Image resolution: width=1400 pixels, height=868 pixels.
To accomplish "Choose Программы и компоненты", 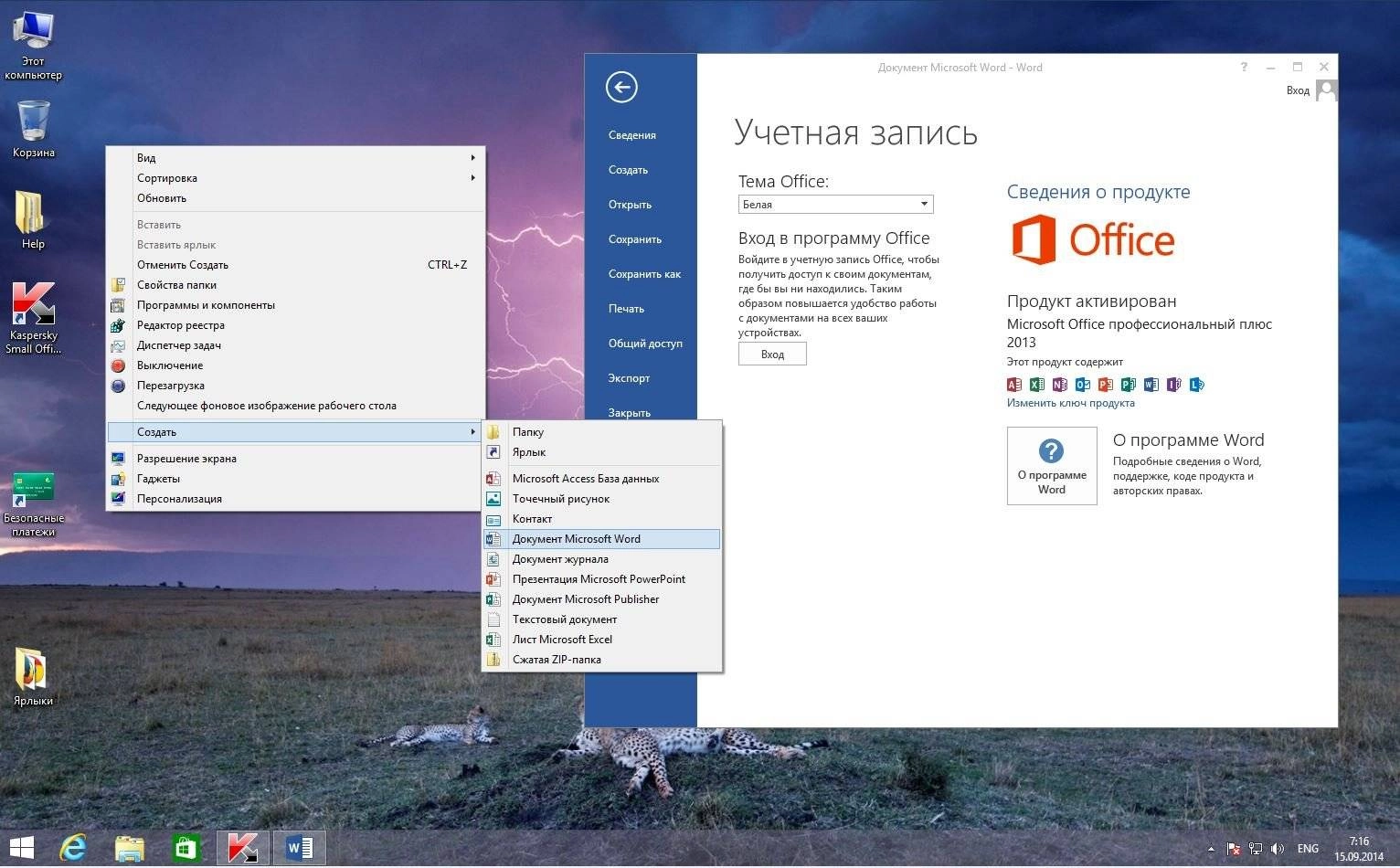I will coord(296,305).
